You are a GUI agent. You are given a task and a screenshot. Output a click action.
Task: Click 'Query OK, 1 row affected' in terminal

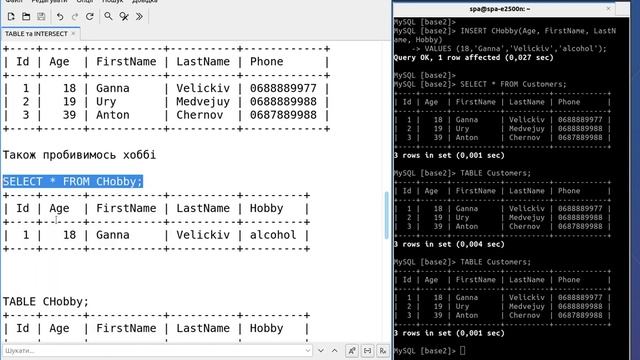(x=447, y=58)
